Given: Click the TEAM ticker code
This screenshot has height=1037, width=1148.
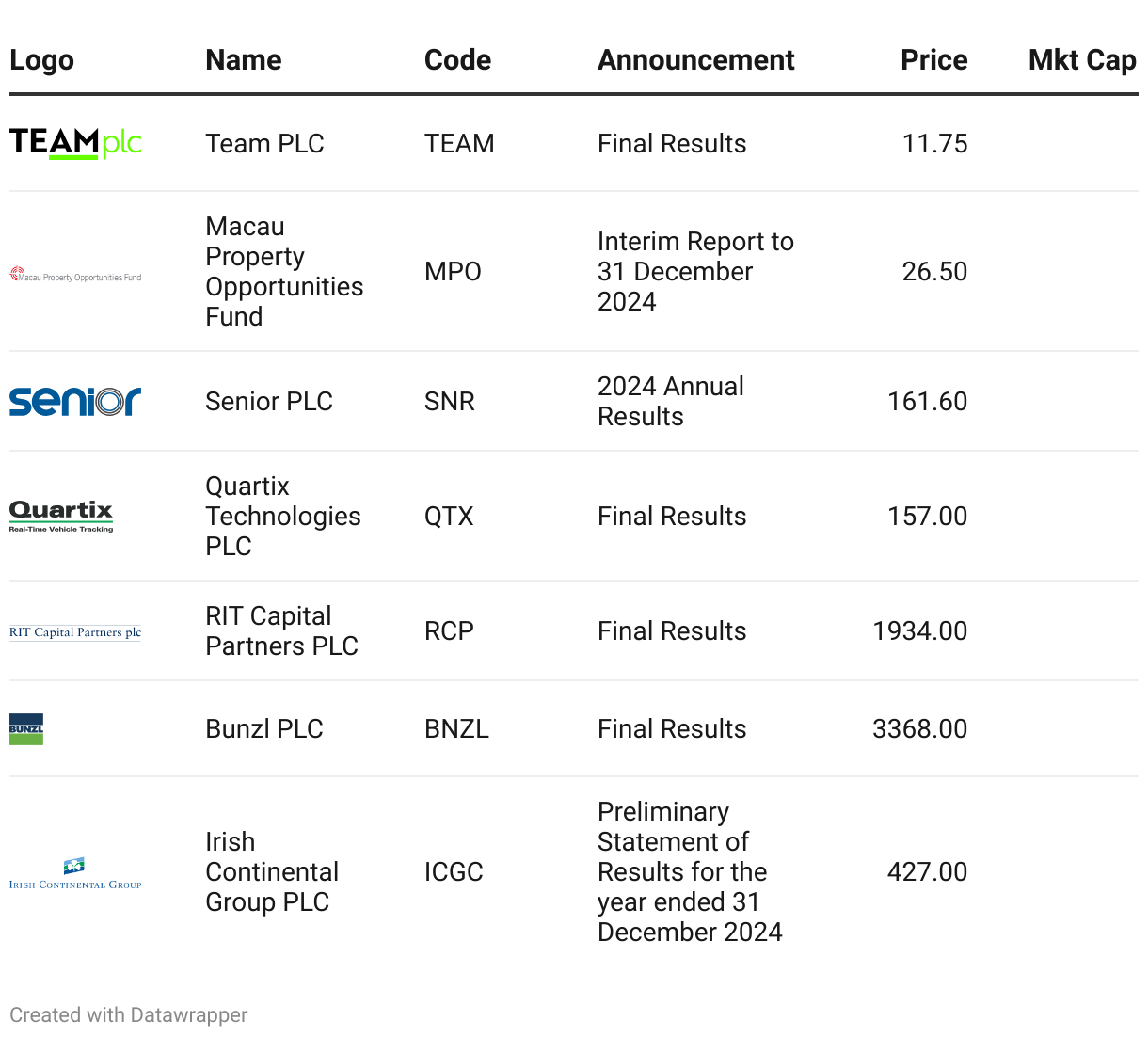Looking at the screenshot, I should point(459,143).
